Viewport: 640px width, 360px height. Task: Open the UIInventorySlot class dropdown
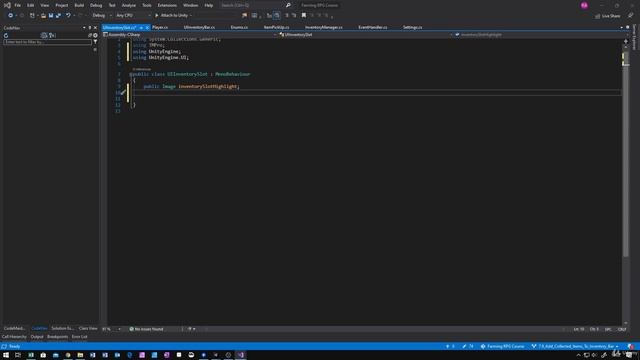pyautogui.click(x=366, y=35)
